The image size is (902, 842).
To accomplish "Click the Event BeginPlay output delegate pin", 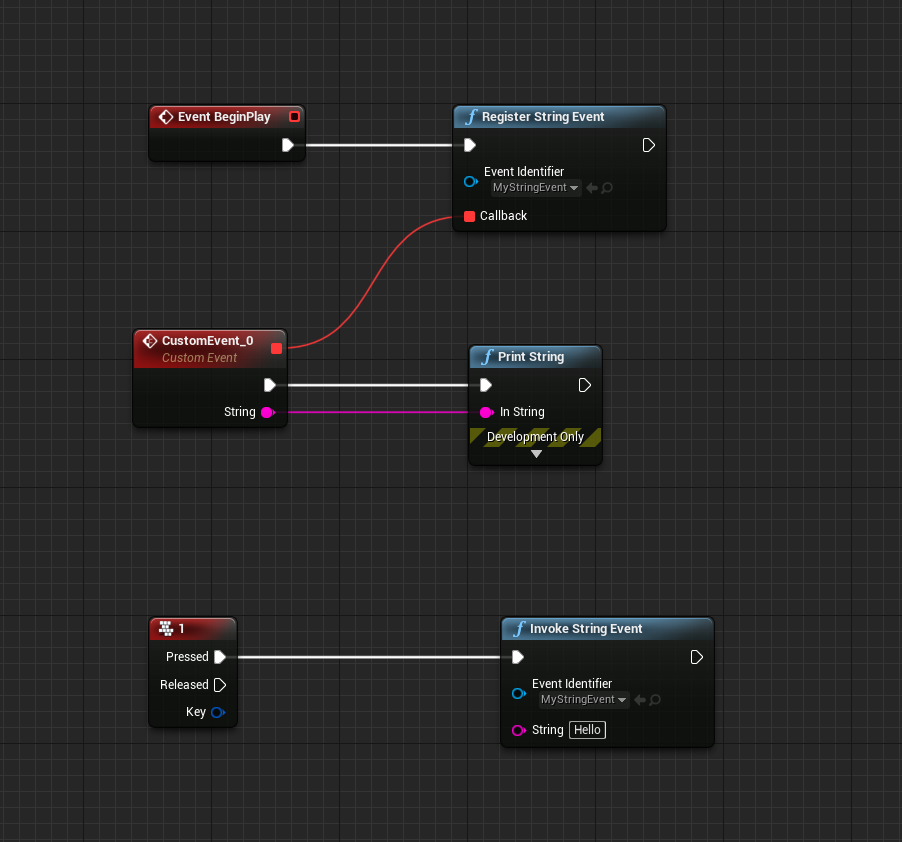I will coord(294,117).
